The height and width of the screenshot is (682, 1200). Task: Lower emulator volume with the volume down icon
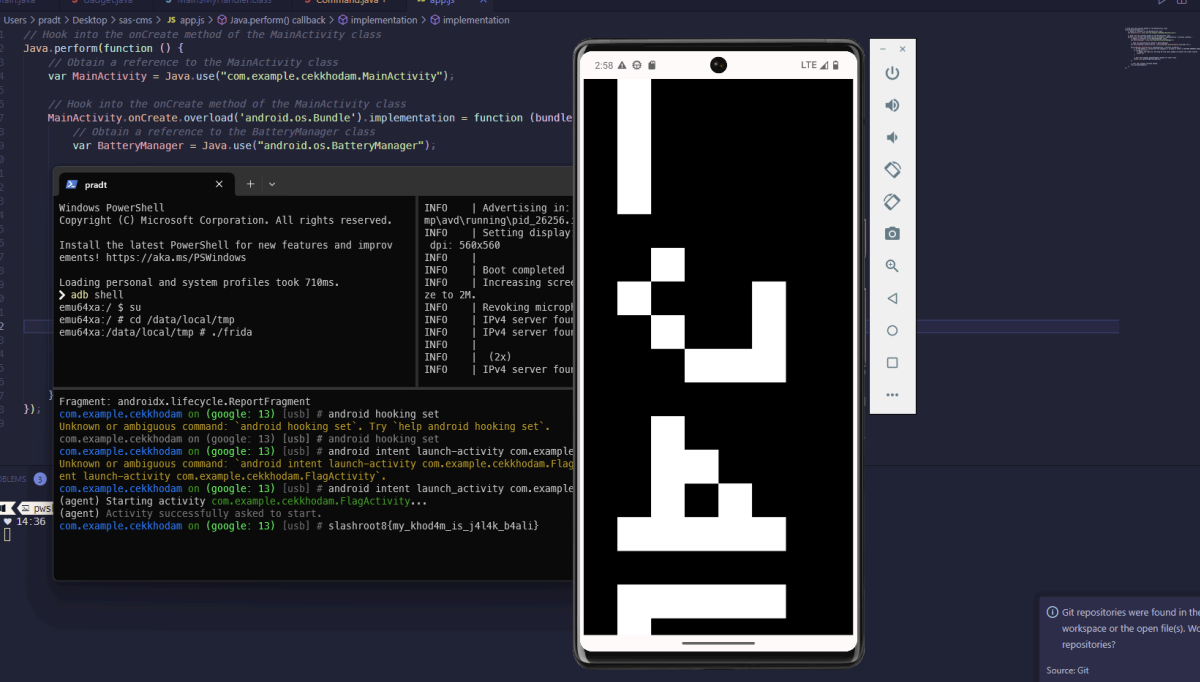pos(892,137)
